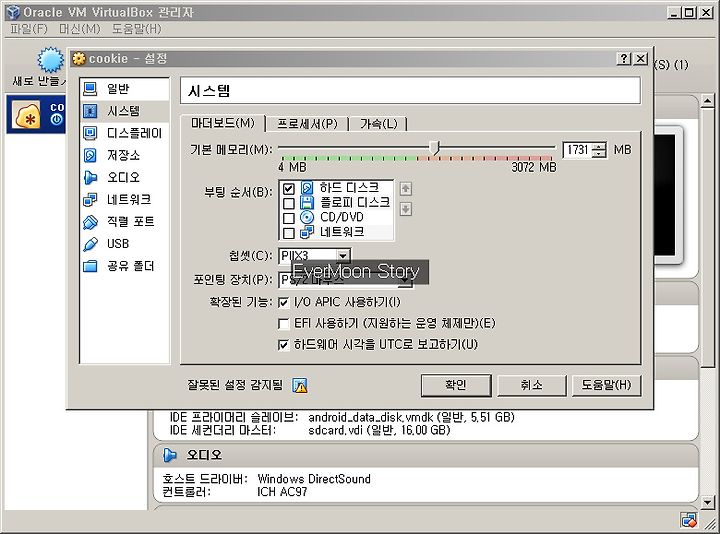Open the 오디오 settings category
Image resolution: width=720 pixels, height=534 pixels.
coord(124,177)
